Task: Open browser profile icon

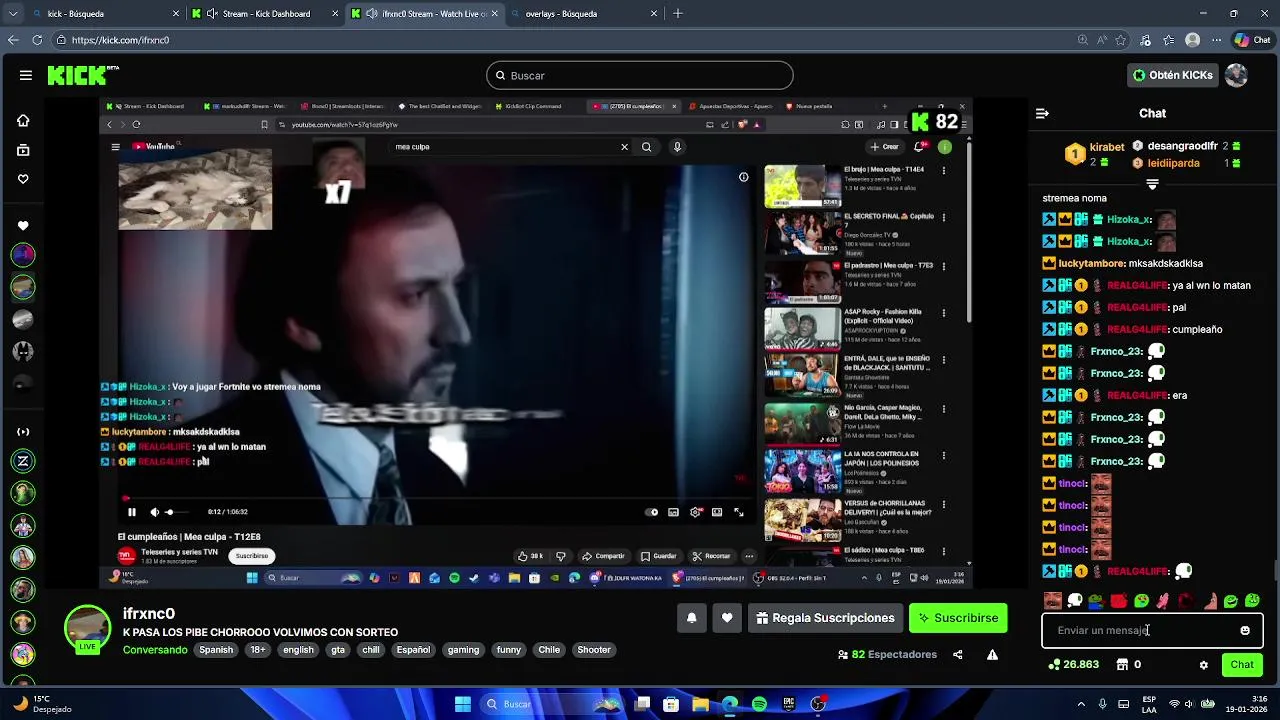Action: point(1192,40)
